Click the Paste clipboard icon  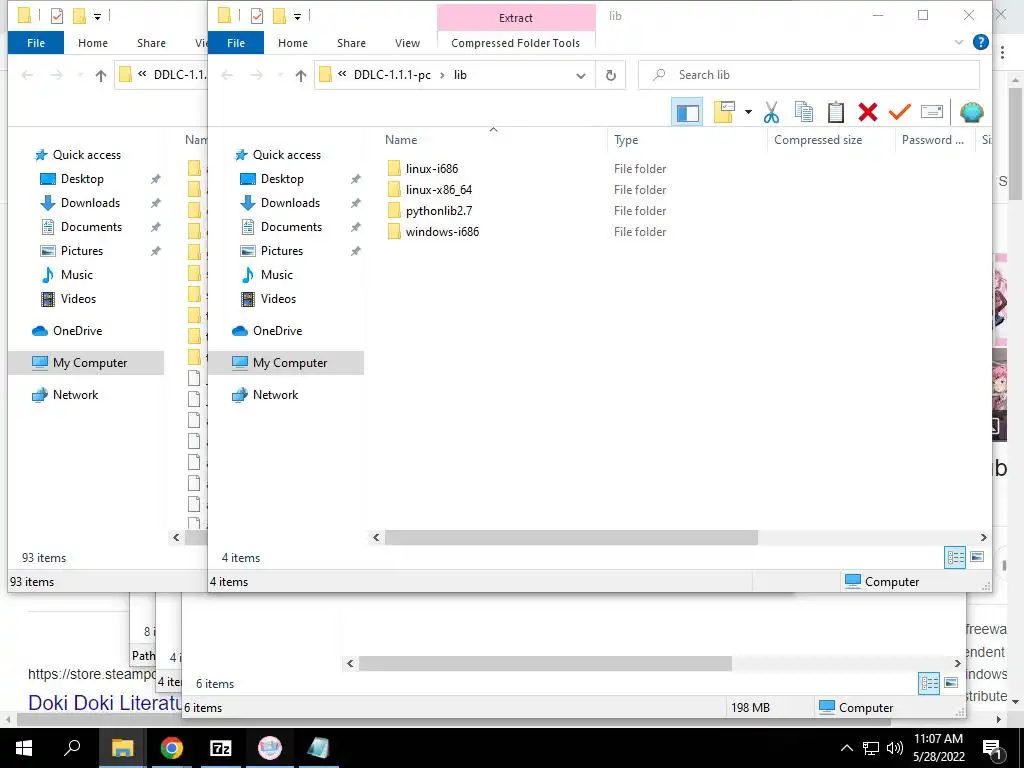pos(836,112)
